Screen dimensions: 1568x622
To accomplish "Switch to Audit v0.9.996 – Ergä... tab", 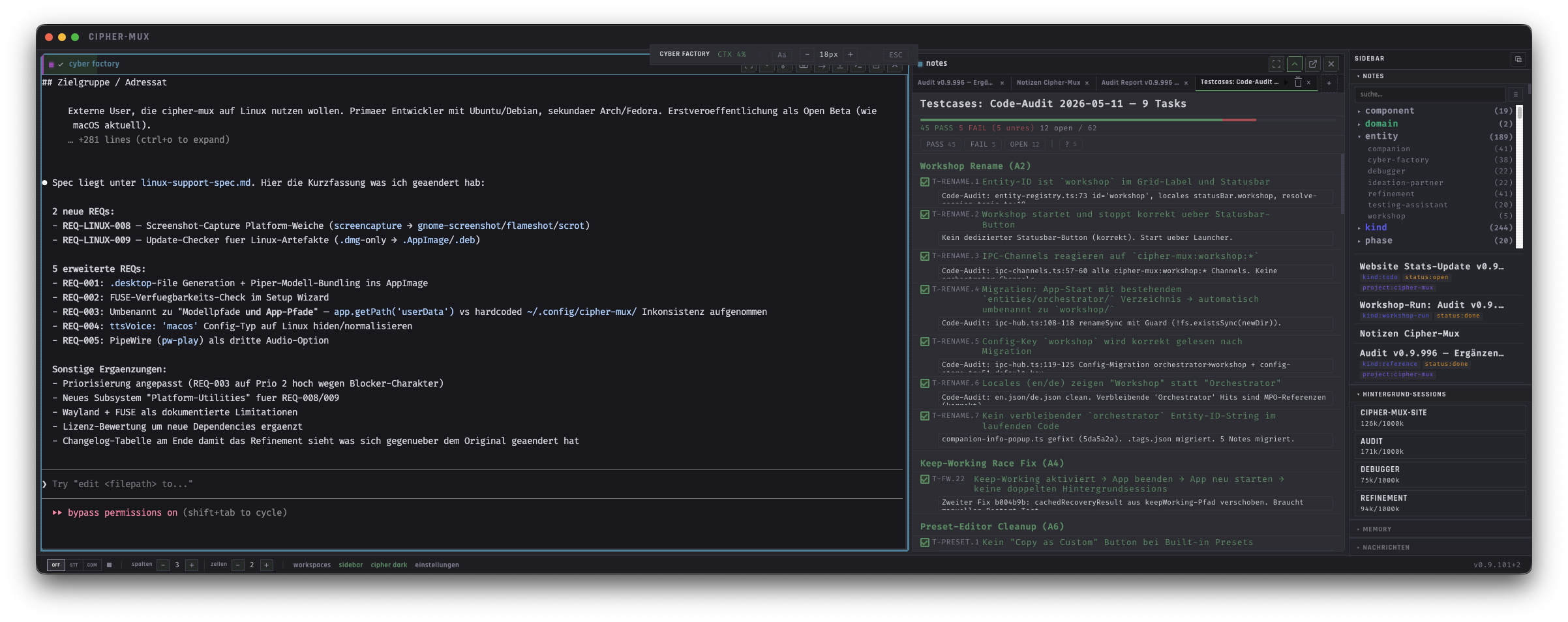I will [955, 83].
